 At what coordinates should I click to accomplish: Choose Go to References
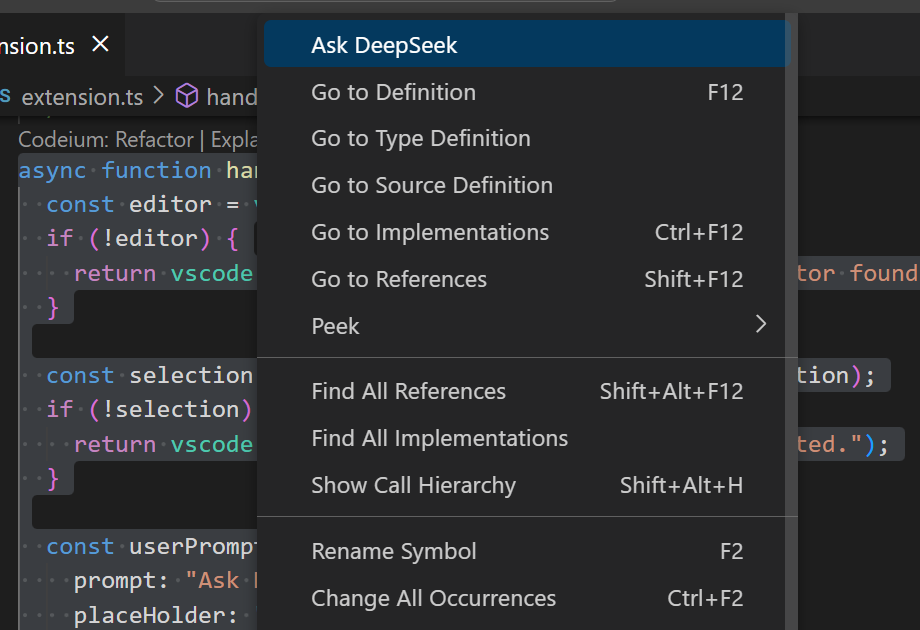pos(399,279)
